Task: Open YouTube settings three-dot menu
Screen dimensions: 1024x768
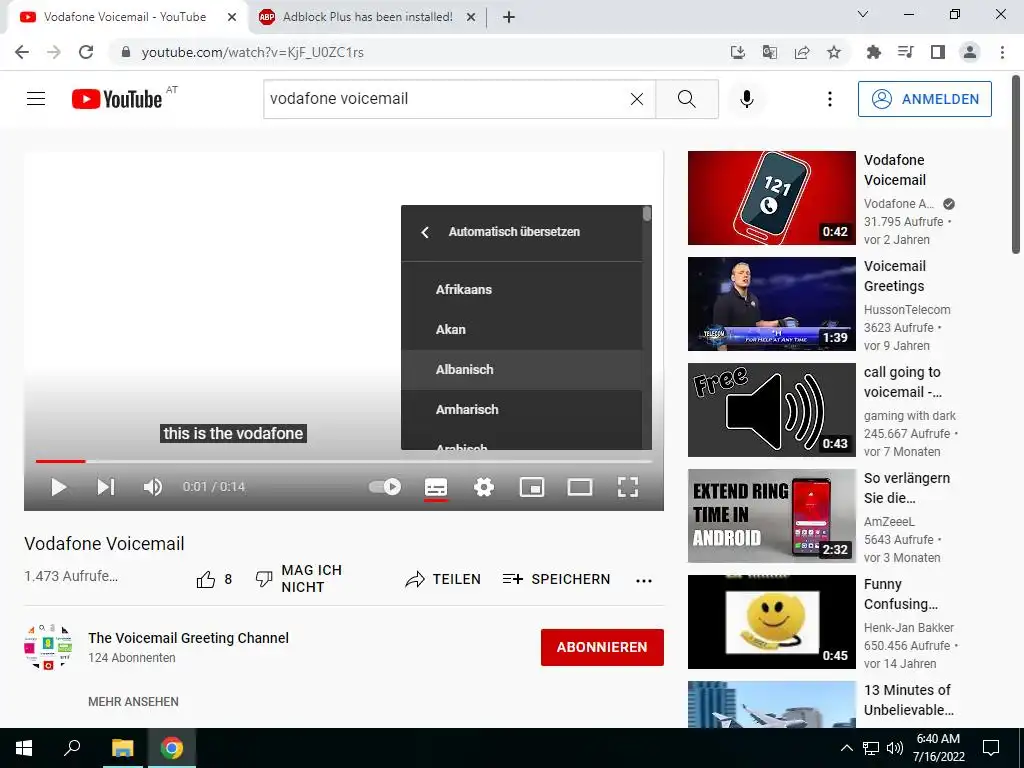Action: [x=829, y=99]
